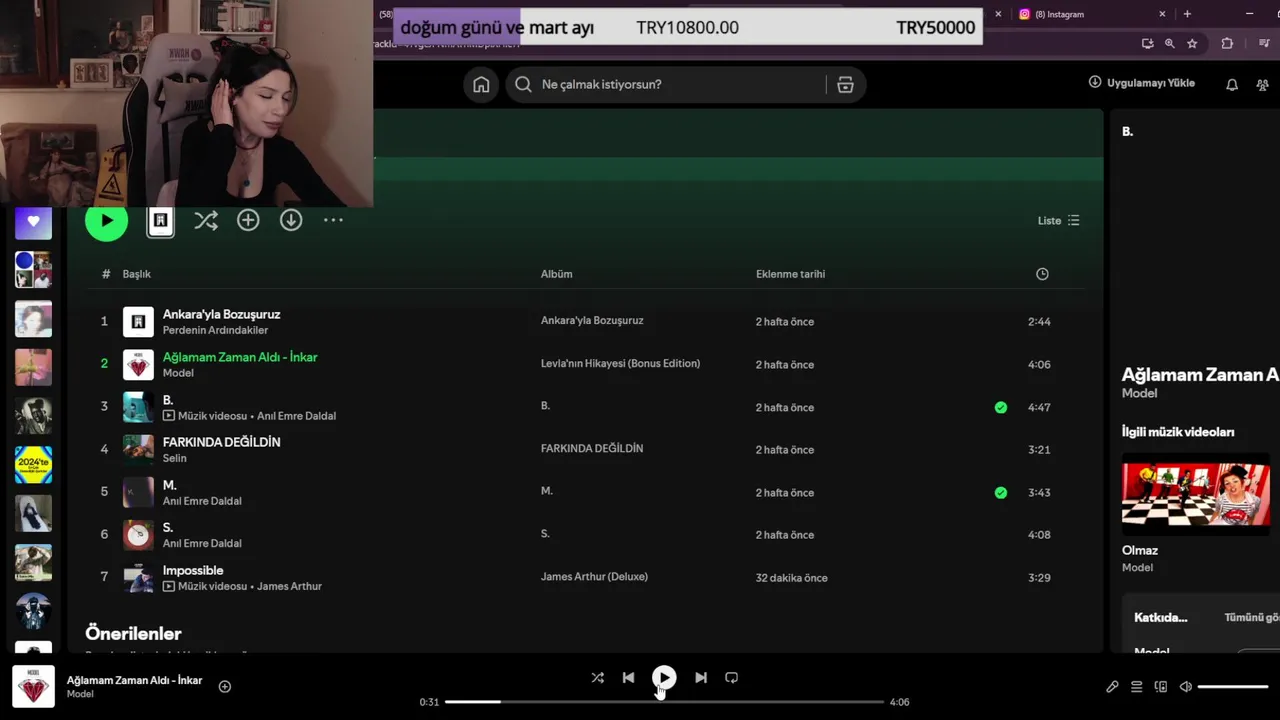Add the playlist to your library
Screen dimensions: 1280x720
click(248, 220)
